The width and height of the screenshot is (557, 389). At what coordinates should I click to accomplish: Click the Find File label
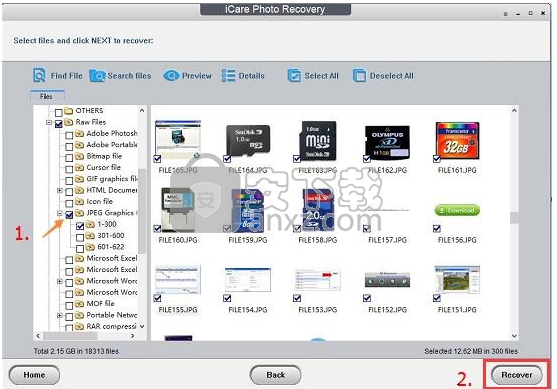[66, 76]
